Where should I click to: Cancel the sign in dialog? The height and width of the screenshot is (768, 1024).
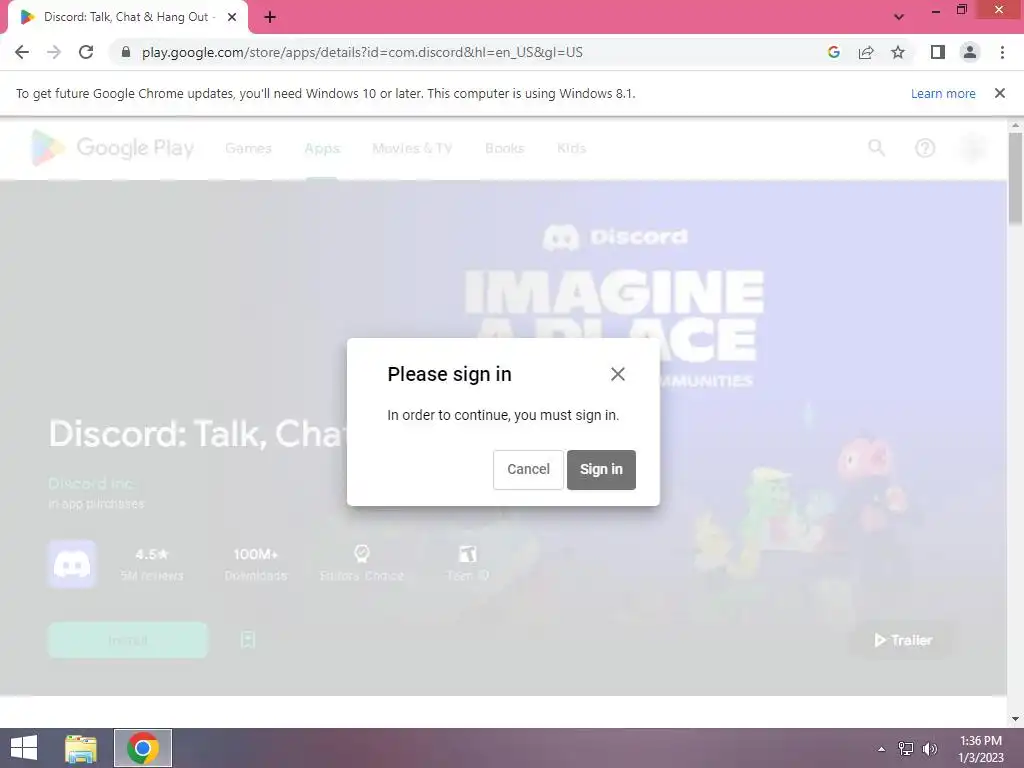point(528,470)
